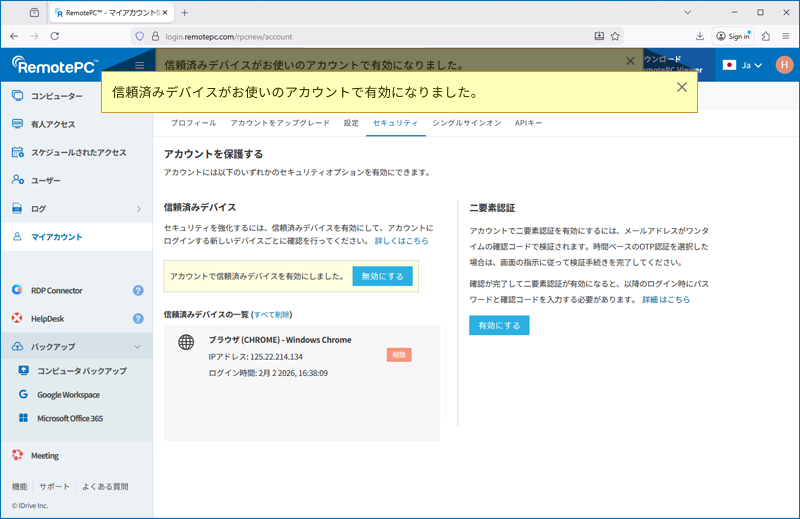Screen dimensions: 800x519
Task: Open the コンピューター sidebar item
Action: pyautogui.click(x=56, y=96)
